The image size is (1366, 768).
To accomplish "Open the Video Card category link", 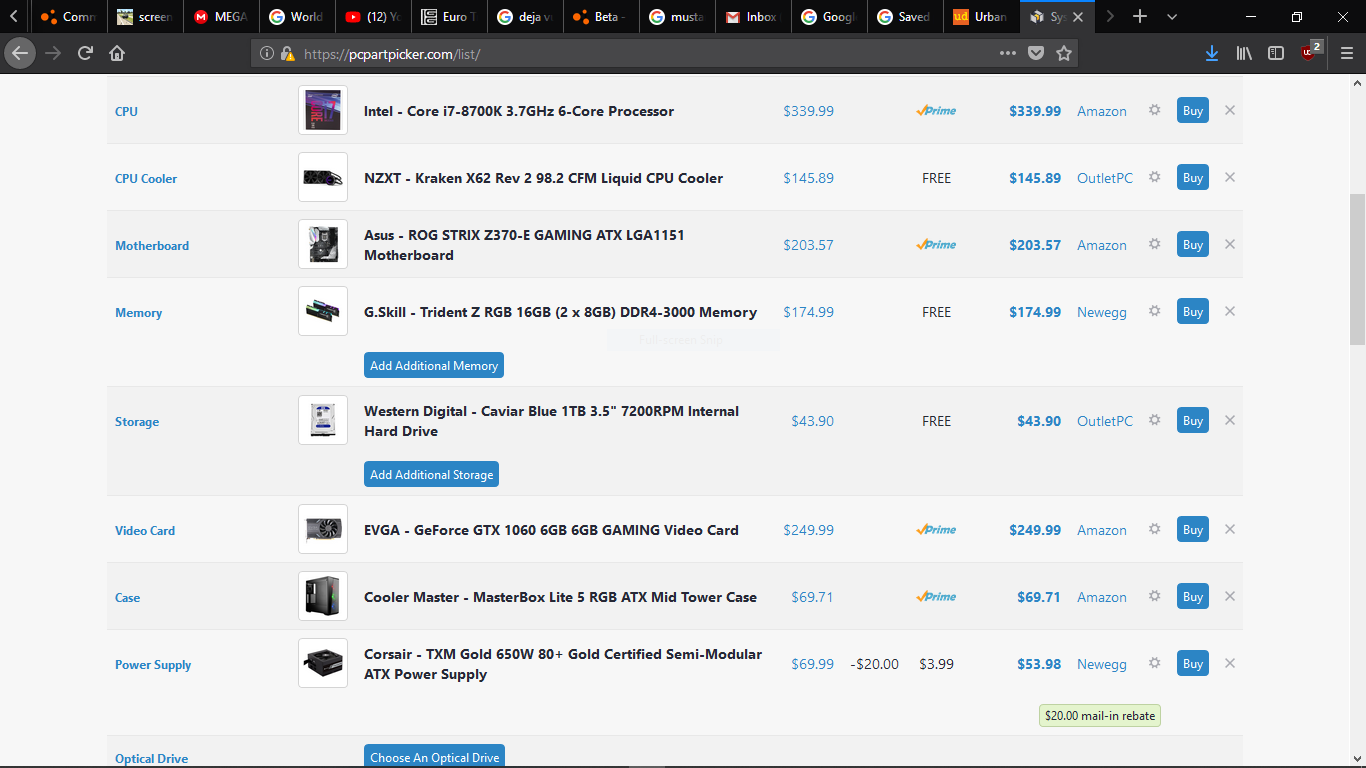I will point(145,530).
